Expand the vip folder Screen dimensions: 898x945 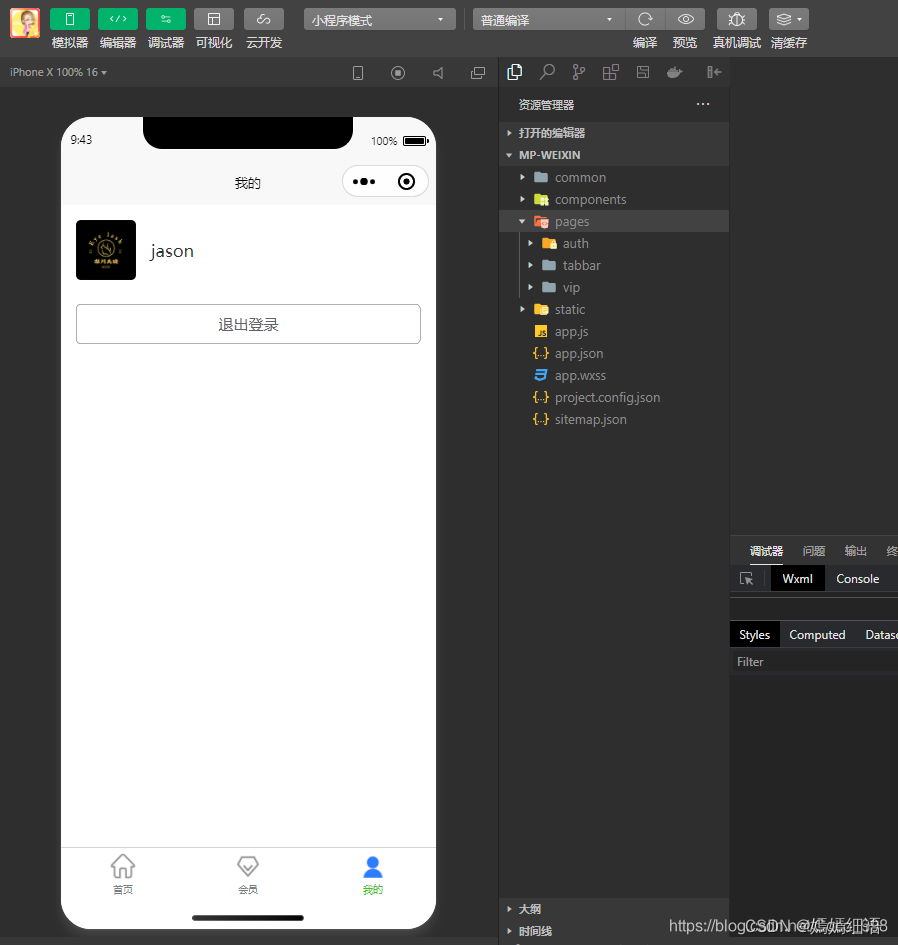[x=614, y=287]
